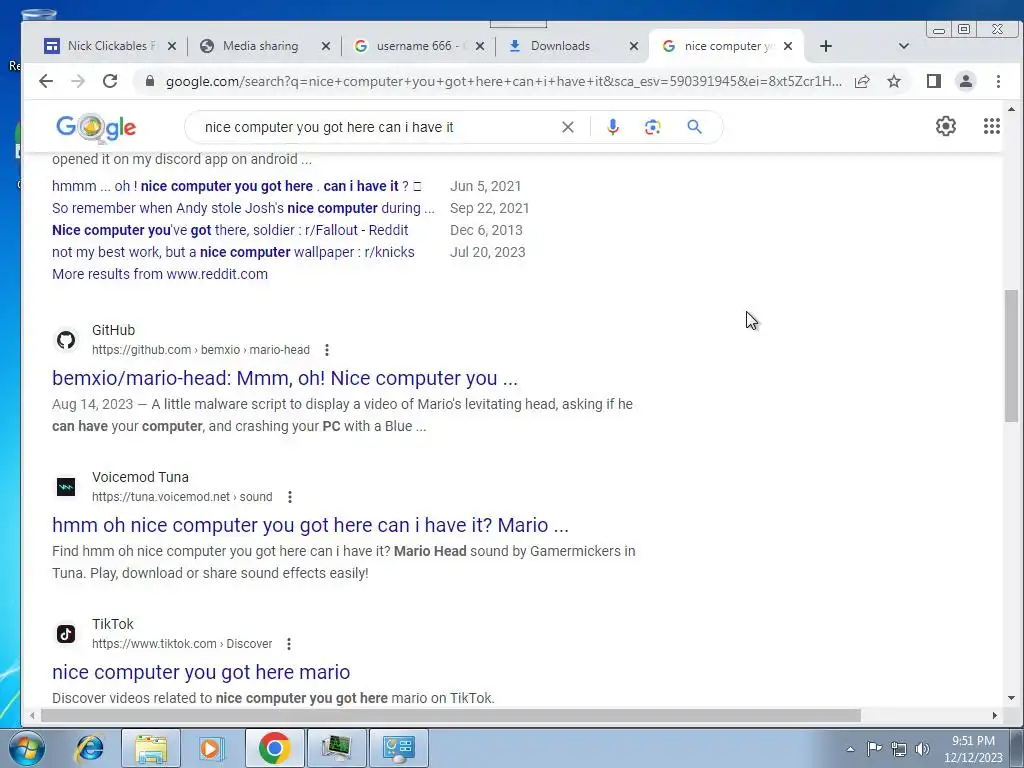Screen dimensions: 1024x768
Task: Open the Chrome three-dot menu
Action: [998, 81]
